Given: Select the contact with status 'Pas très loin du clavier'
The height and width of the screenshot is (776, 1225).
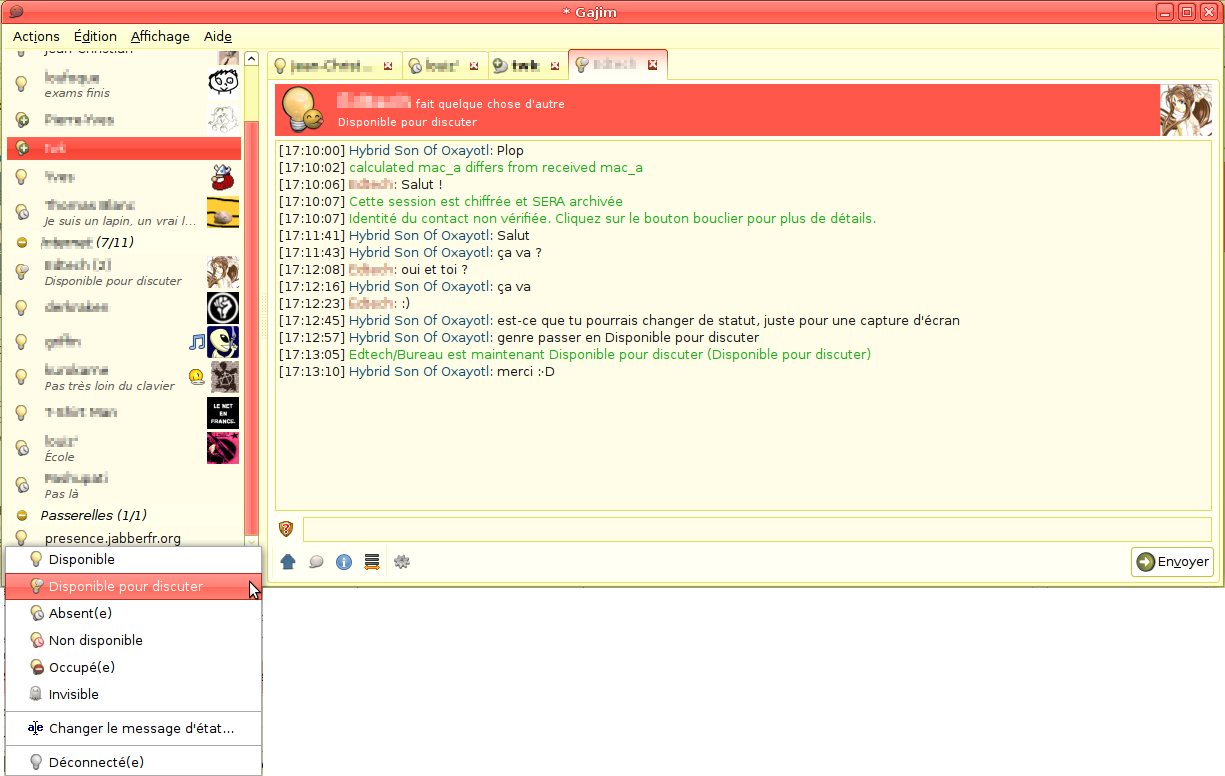Looking at the screenshot, I should coord(124,377).
